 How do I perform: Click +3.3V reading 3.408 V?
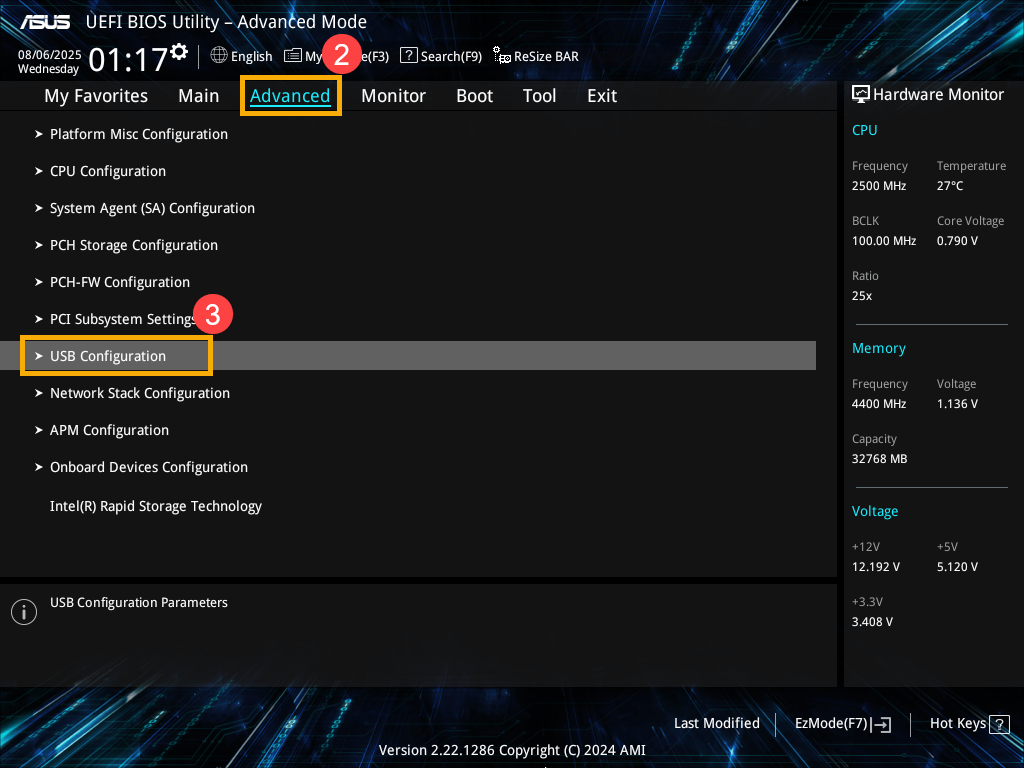(x=872, y=622)
